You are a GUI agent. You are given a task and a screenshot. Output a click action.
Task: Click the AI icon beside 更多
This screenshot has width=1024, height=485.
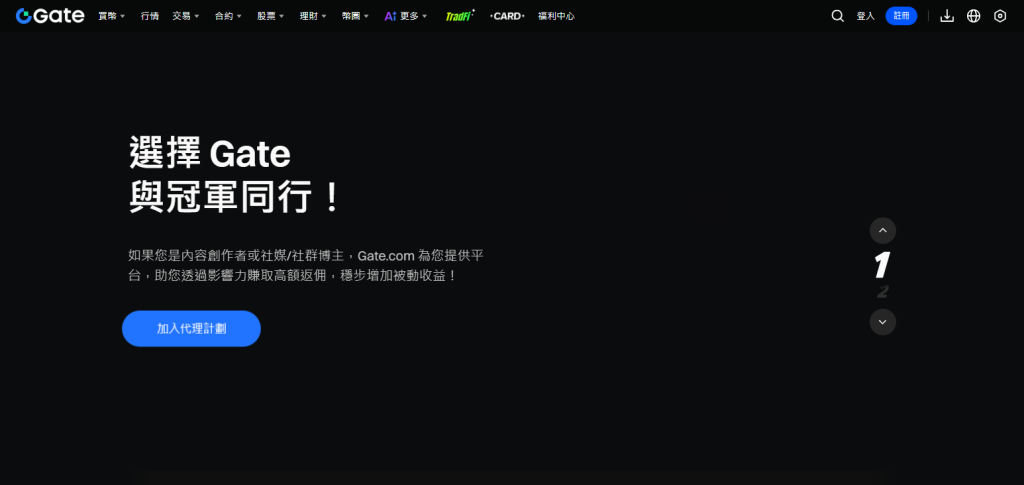coord(391,16)
